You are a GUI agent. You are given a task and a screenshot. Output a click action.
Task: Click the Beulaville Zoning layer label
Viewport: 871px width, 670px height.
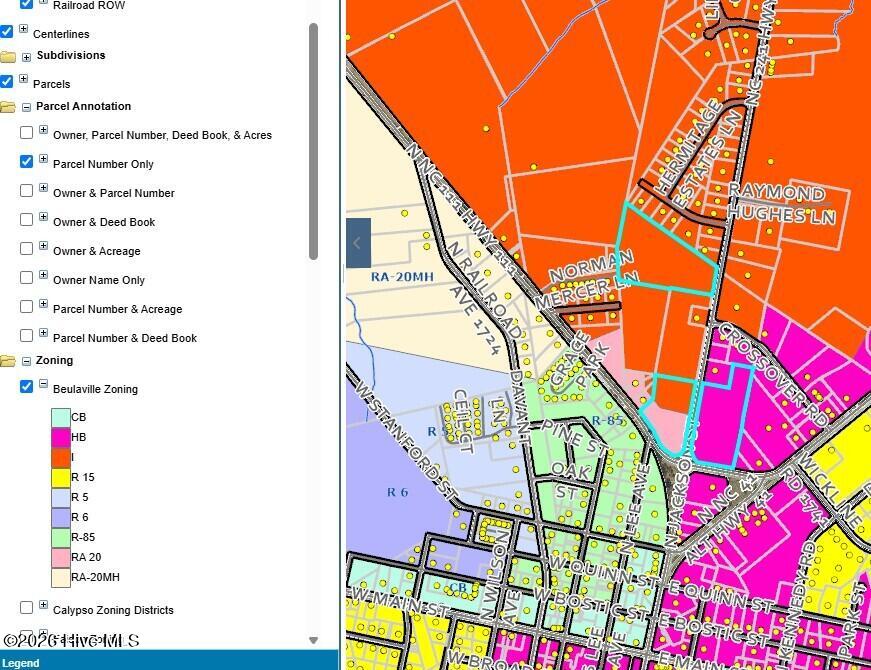[96, 389]
